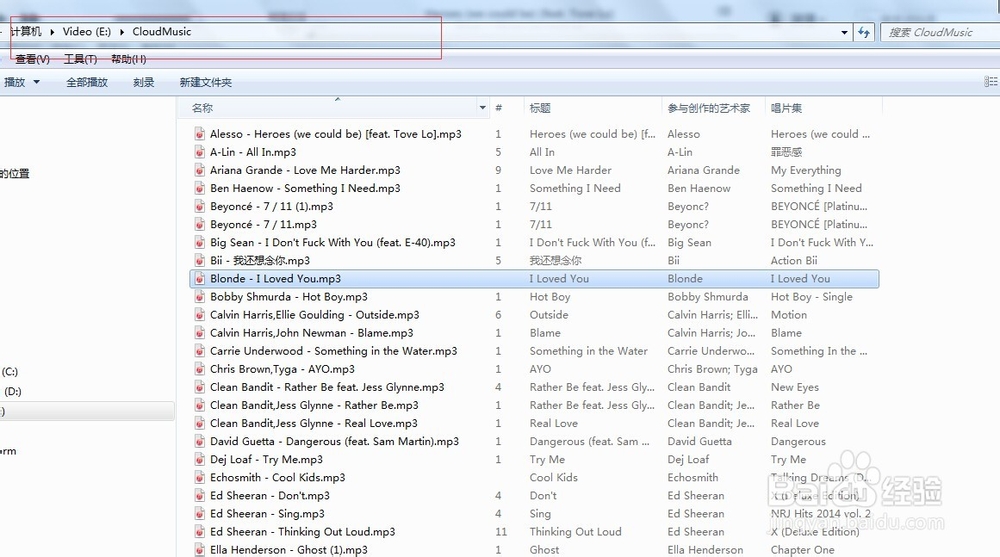Open the 名称 column filter dropdown
The image size is (1000, 557).
pyautogui.click(x=483, y=108)
